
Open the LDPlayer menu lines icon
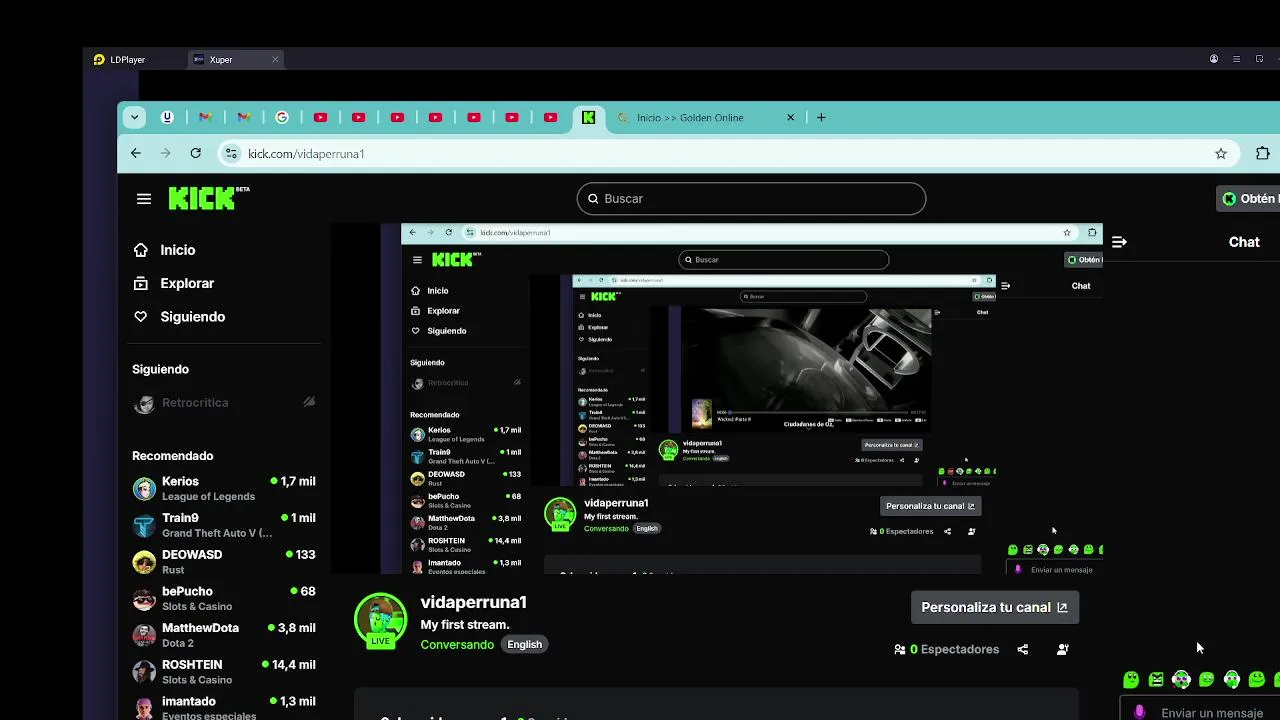(x=1236, y=59)
